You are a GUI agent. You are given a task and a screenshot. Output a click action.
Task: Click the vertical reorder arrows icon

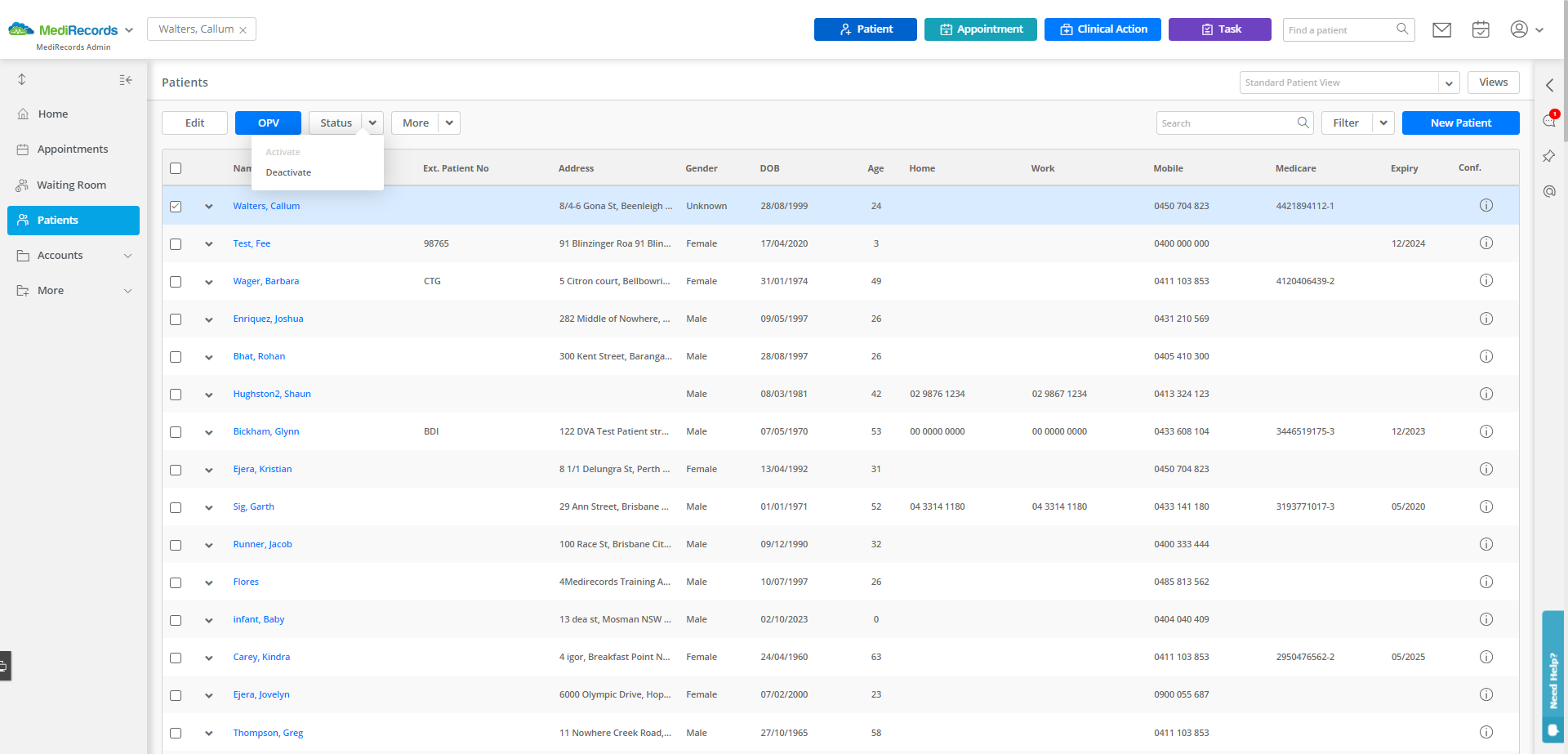22,79
